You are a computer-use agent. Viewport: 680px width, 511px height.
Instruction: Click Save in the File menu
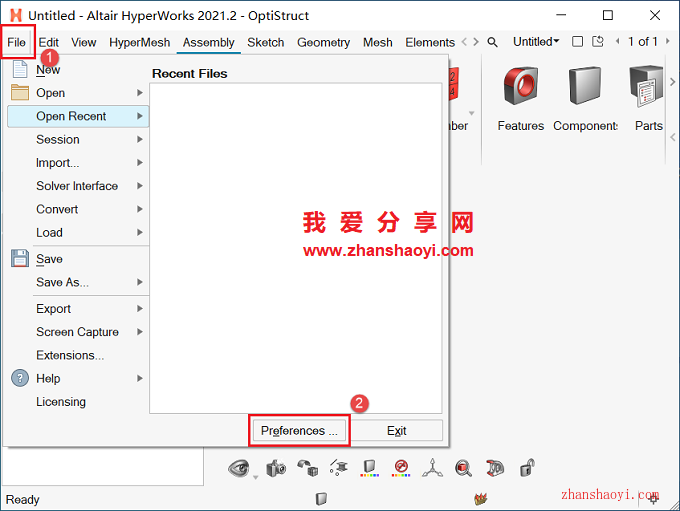click(x=49, y=259)
